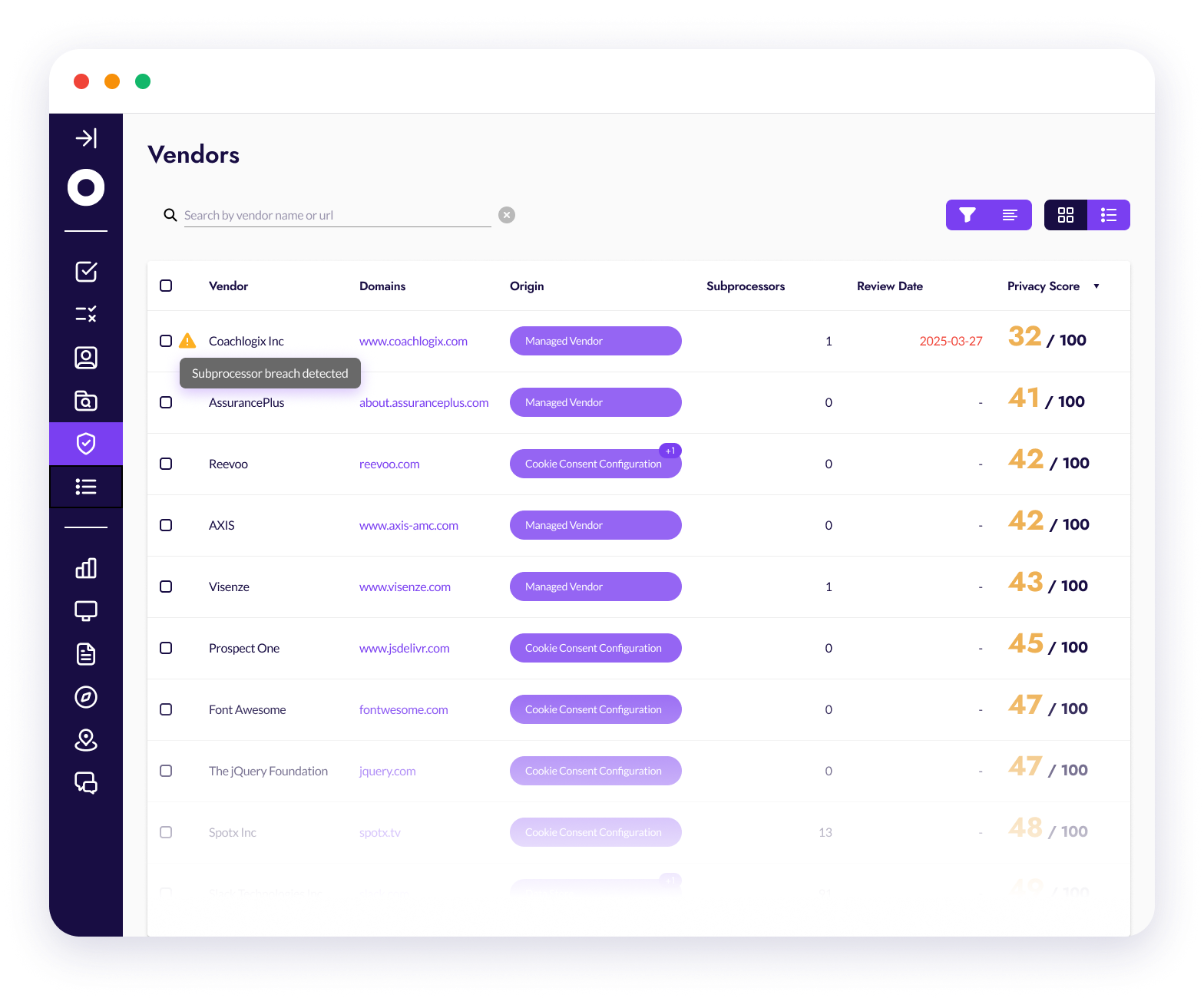The height and width of the screenshot is (998, 1204).
Task: Open the www.axis-amc.com link
Action: coord(408,525)
